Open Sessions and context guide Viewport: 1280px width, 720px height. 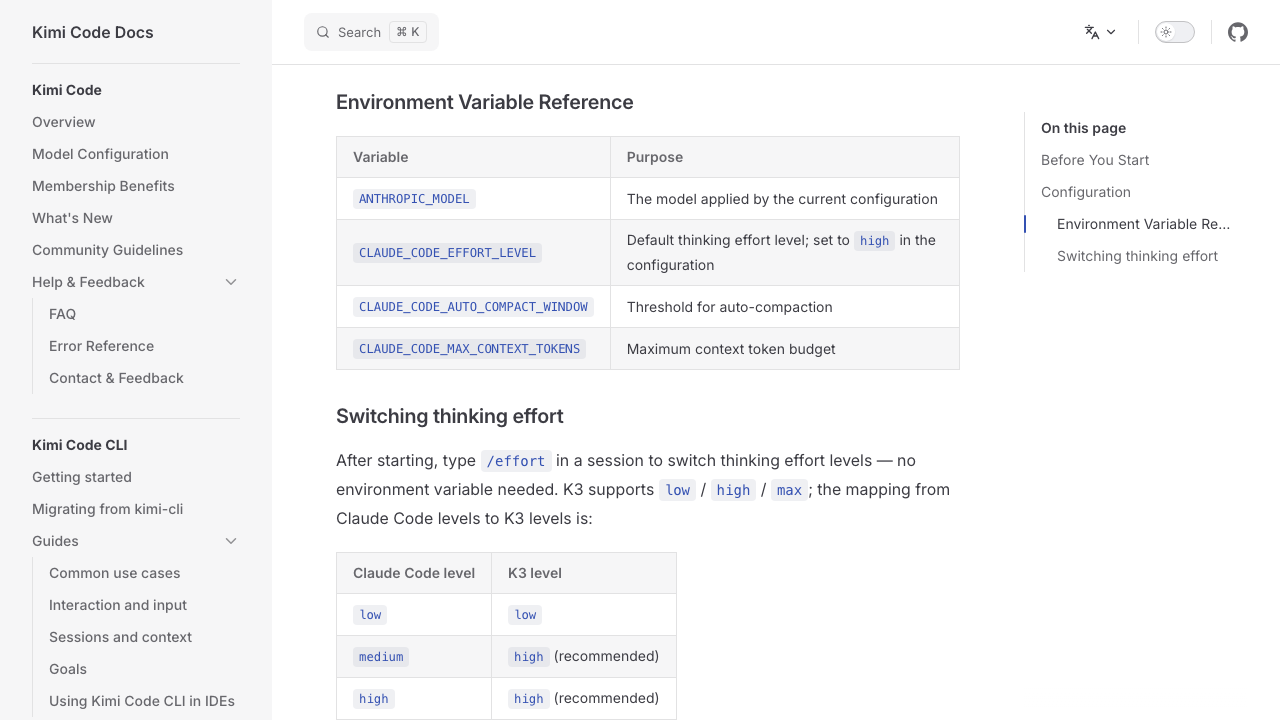[120, 637]
